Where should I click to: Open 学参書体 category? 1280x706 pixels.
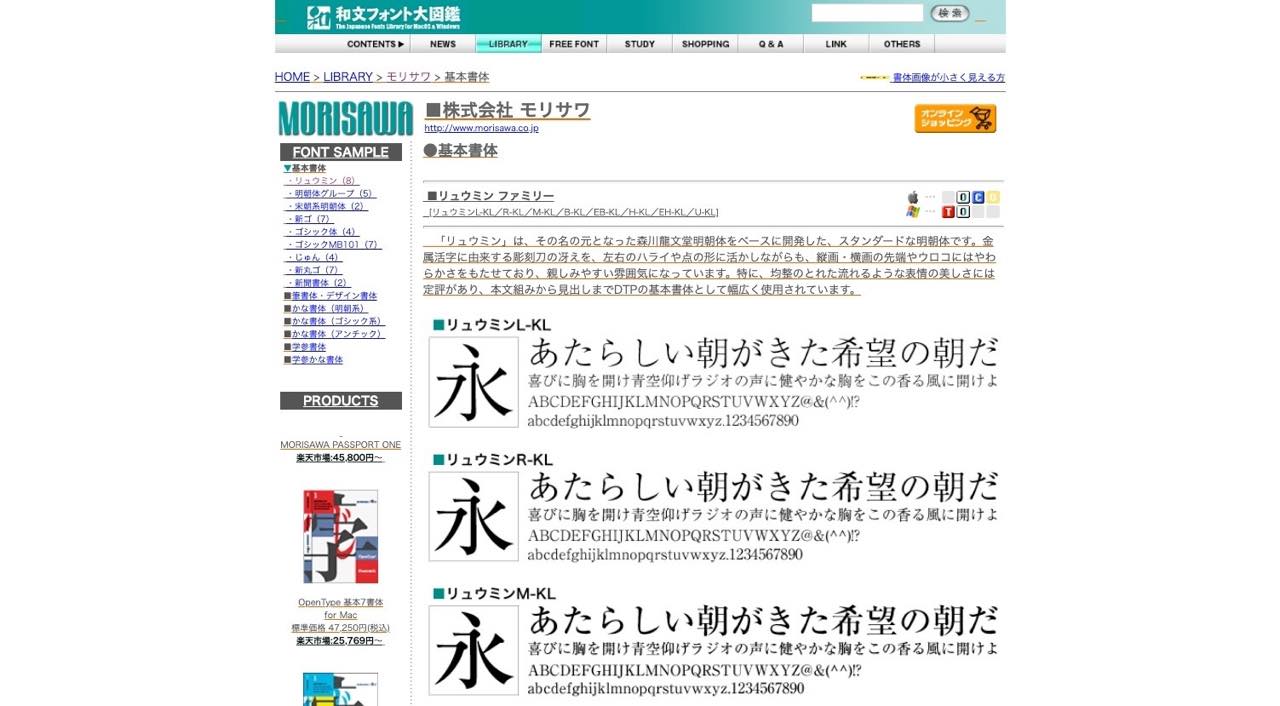[x=305, y=347]
